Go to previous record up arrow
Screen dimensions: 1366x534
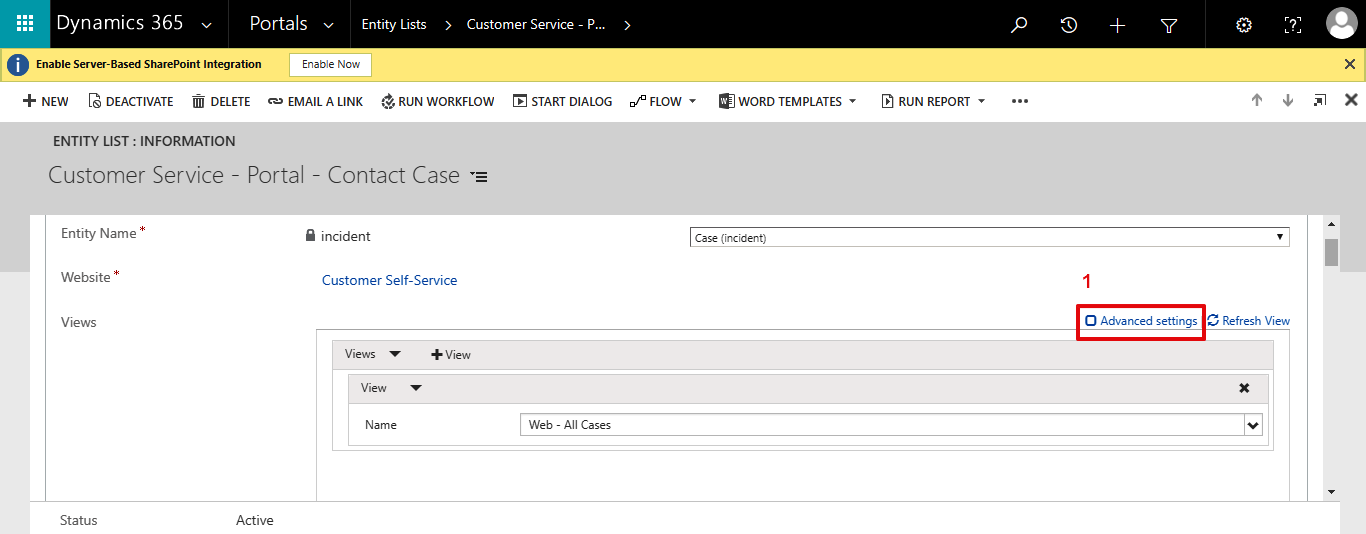[x=1257, y=101]
